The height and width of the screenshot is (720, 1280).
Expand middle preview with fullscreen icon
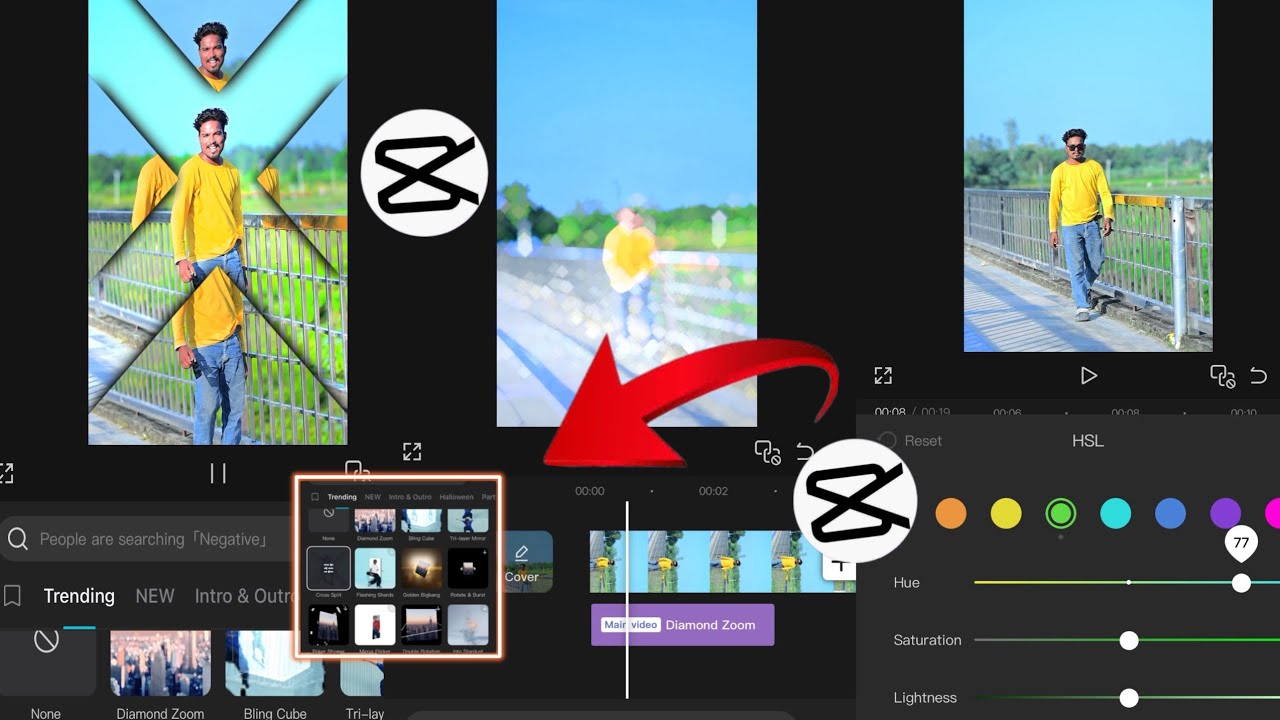coord(412,452)
